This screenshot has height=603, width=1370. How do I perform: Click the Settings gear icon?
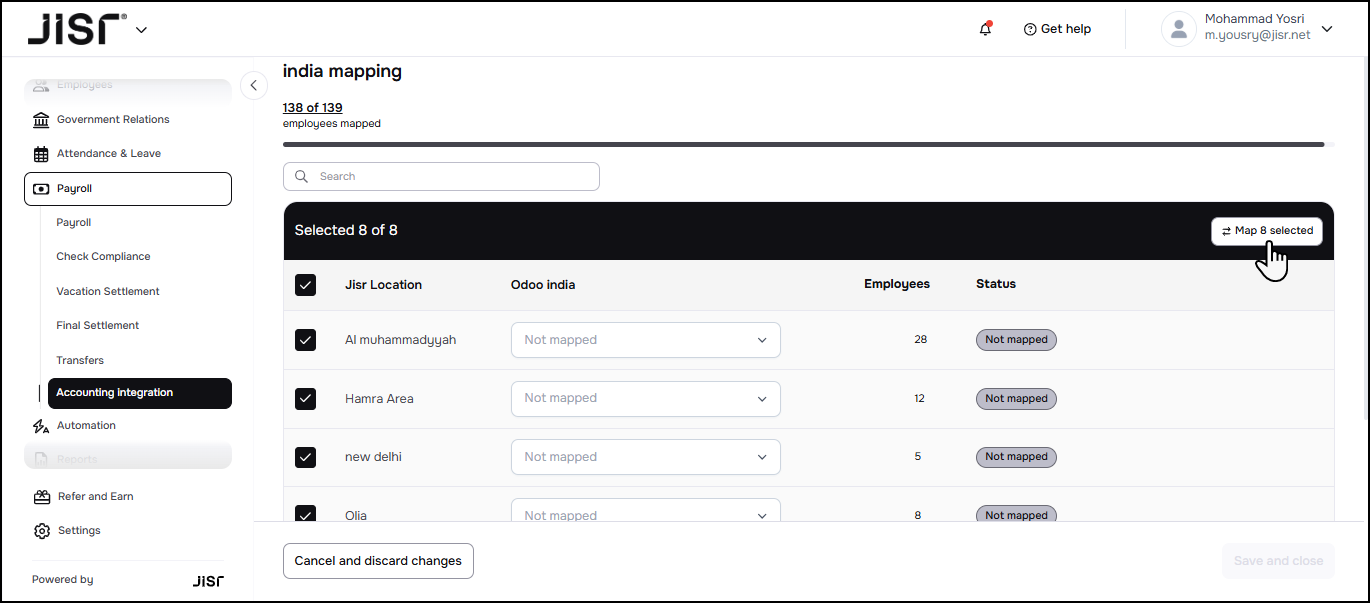click(x=41, y=531)
